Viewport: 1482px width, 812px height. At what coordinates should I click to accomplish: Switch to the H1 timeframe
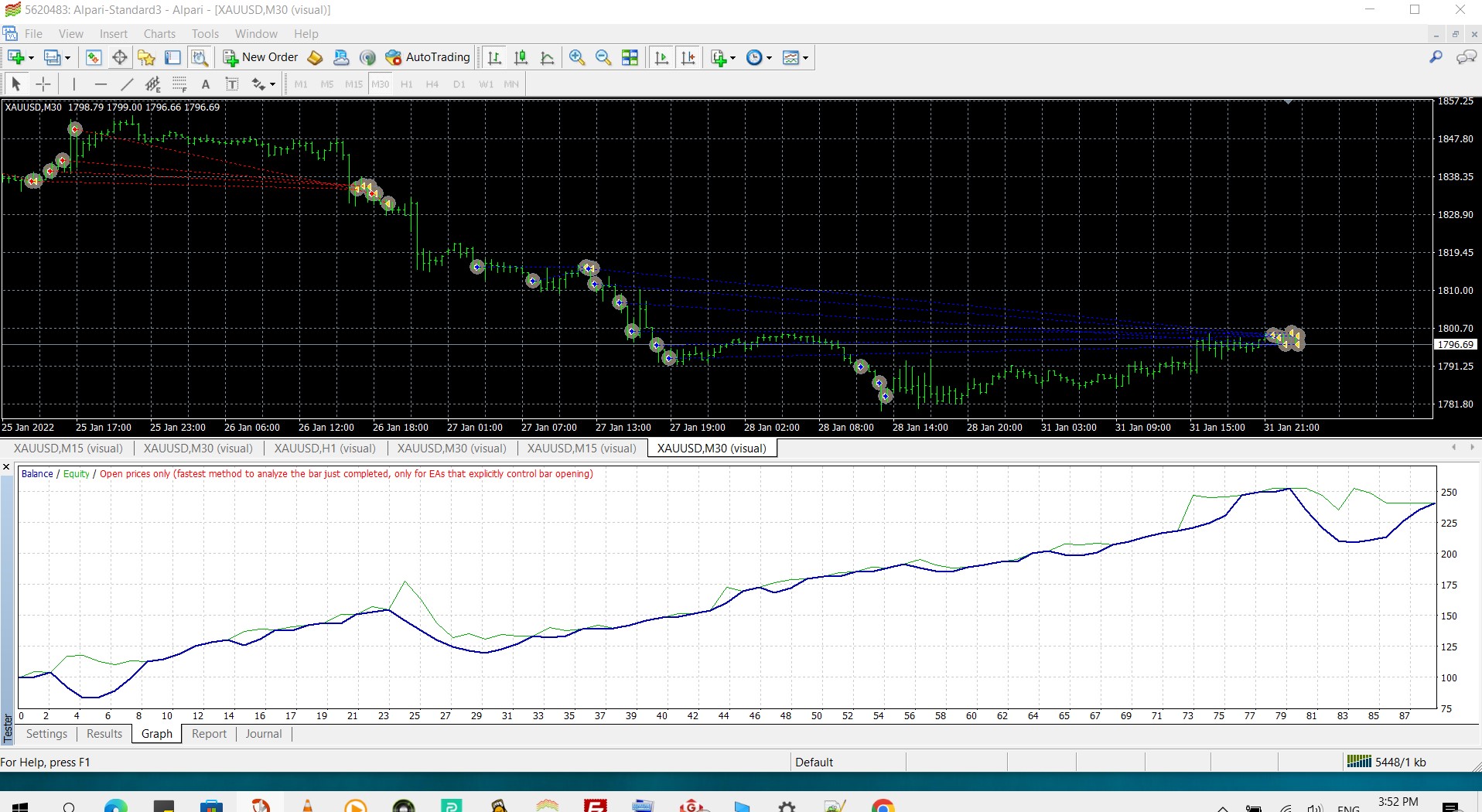[x=407, y=84]
